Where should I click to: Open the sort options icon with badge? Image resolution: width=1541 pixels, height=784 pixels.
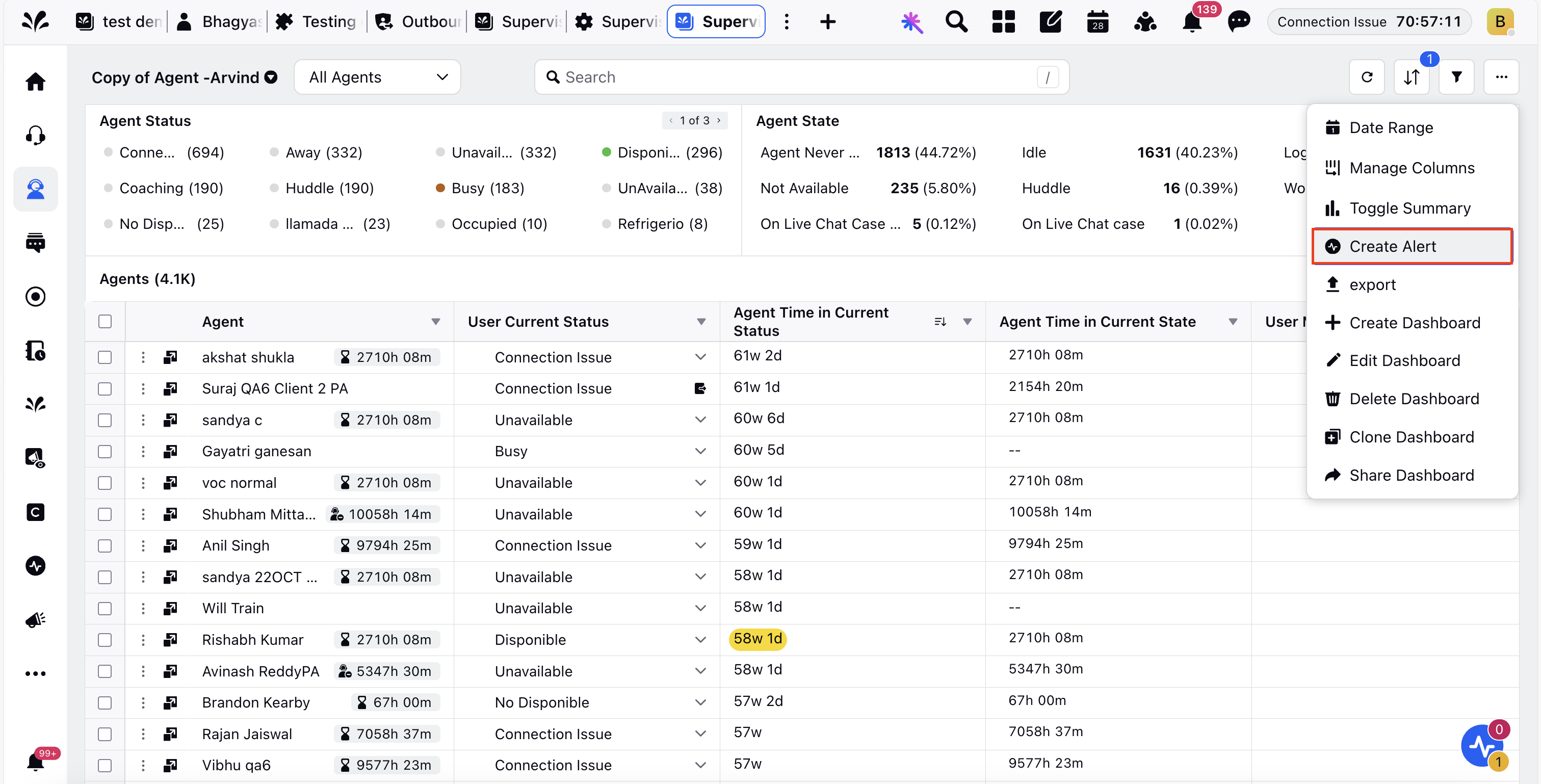click(x=1412, y=77)
